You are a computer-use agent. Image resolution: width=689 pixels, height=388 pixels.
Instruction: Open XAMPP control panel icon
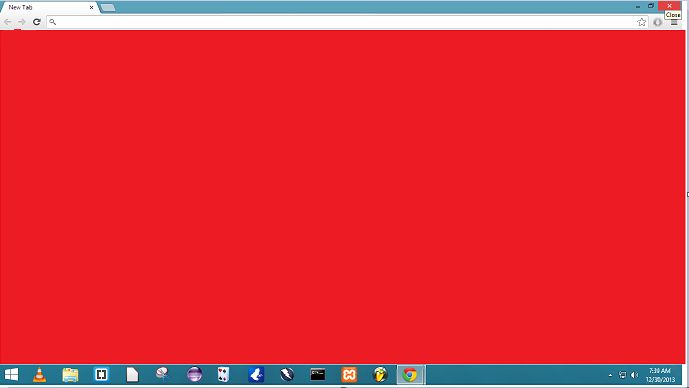pyautogui.click(x=349, y=375)
